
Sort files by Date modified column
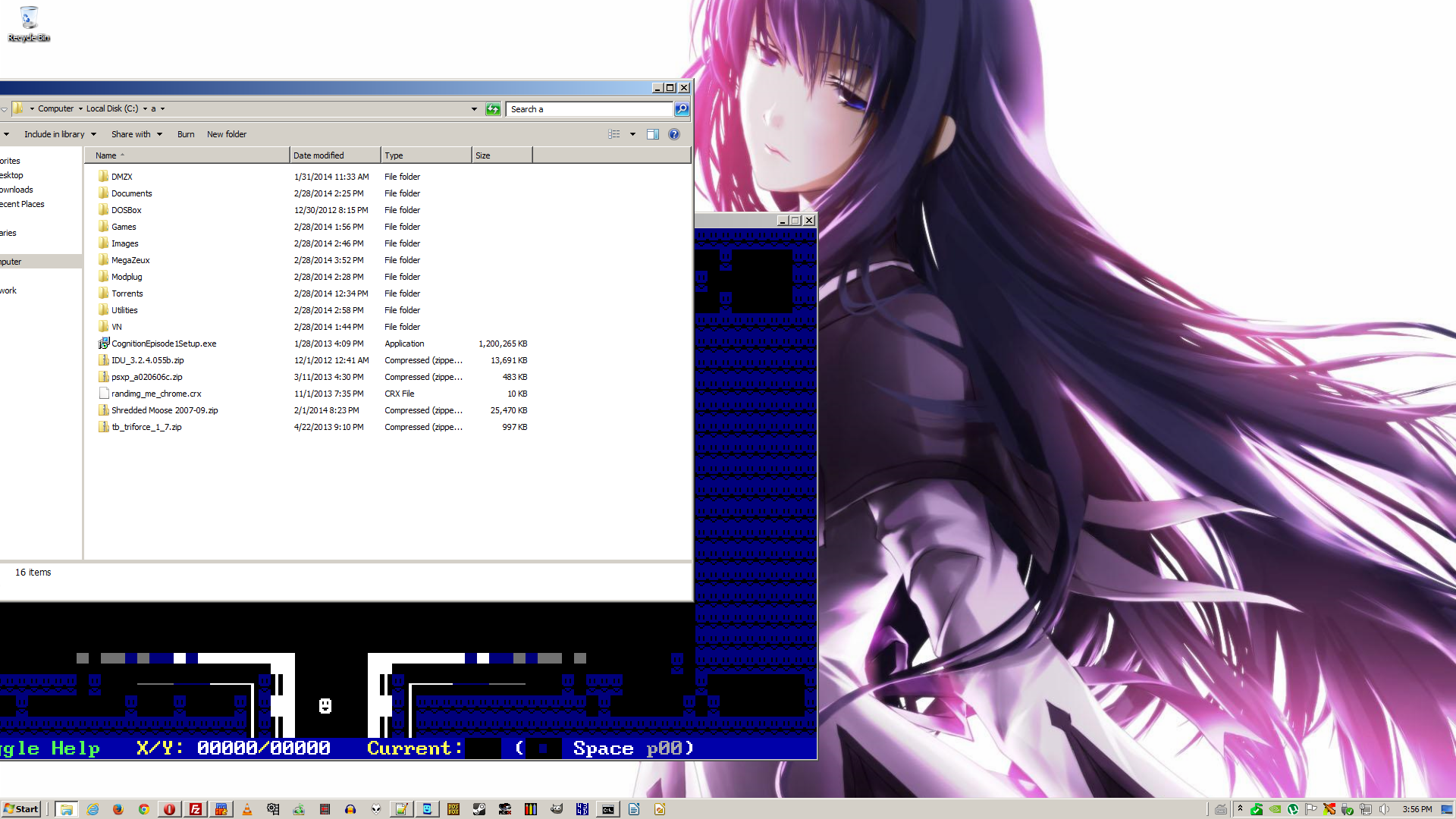(x=335, y=155)
